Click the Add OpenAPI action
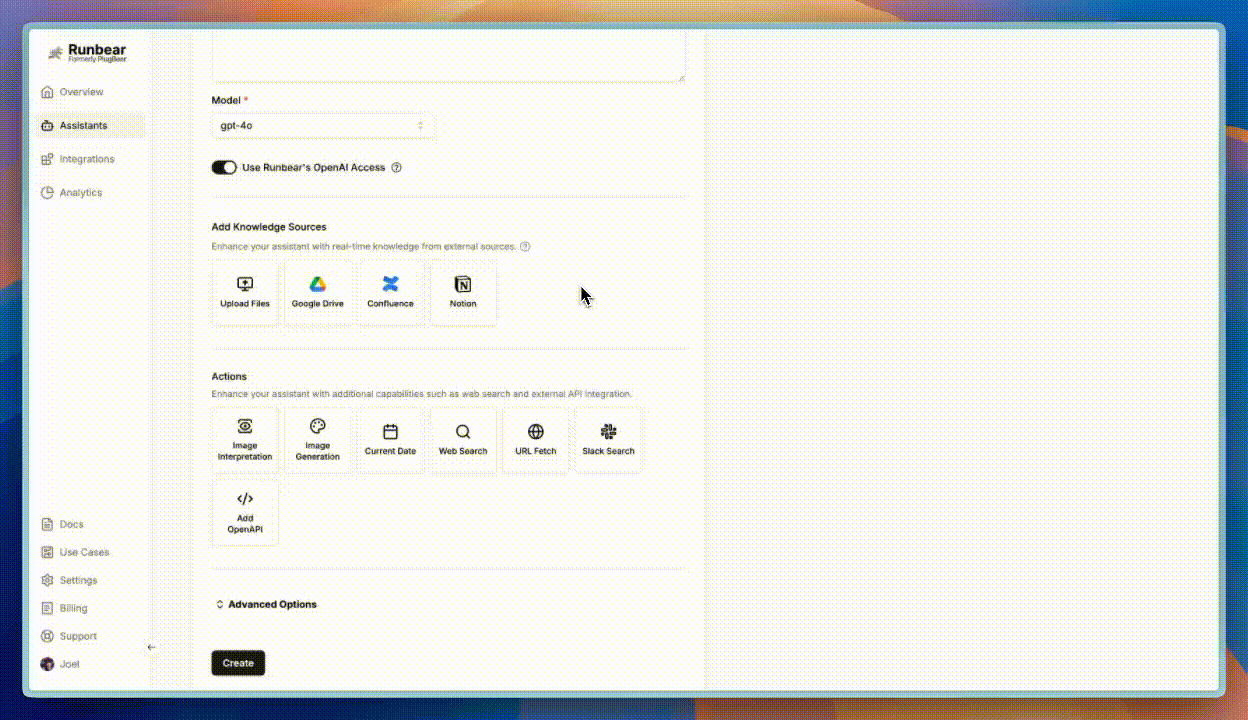The image size is (1248, 720). pyautogui.click(x=245, y=512)
